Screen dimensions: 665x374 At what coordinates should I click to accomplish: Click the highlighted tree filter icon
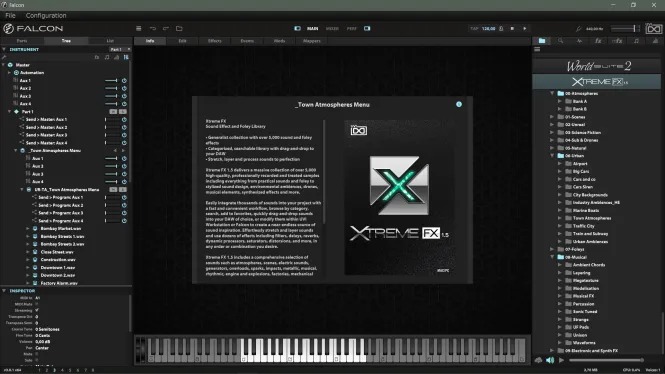[126, 57]
